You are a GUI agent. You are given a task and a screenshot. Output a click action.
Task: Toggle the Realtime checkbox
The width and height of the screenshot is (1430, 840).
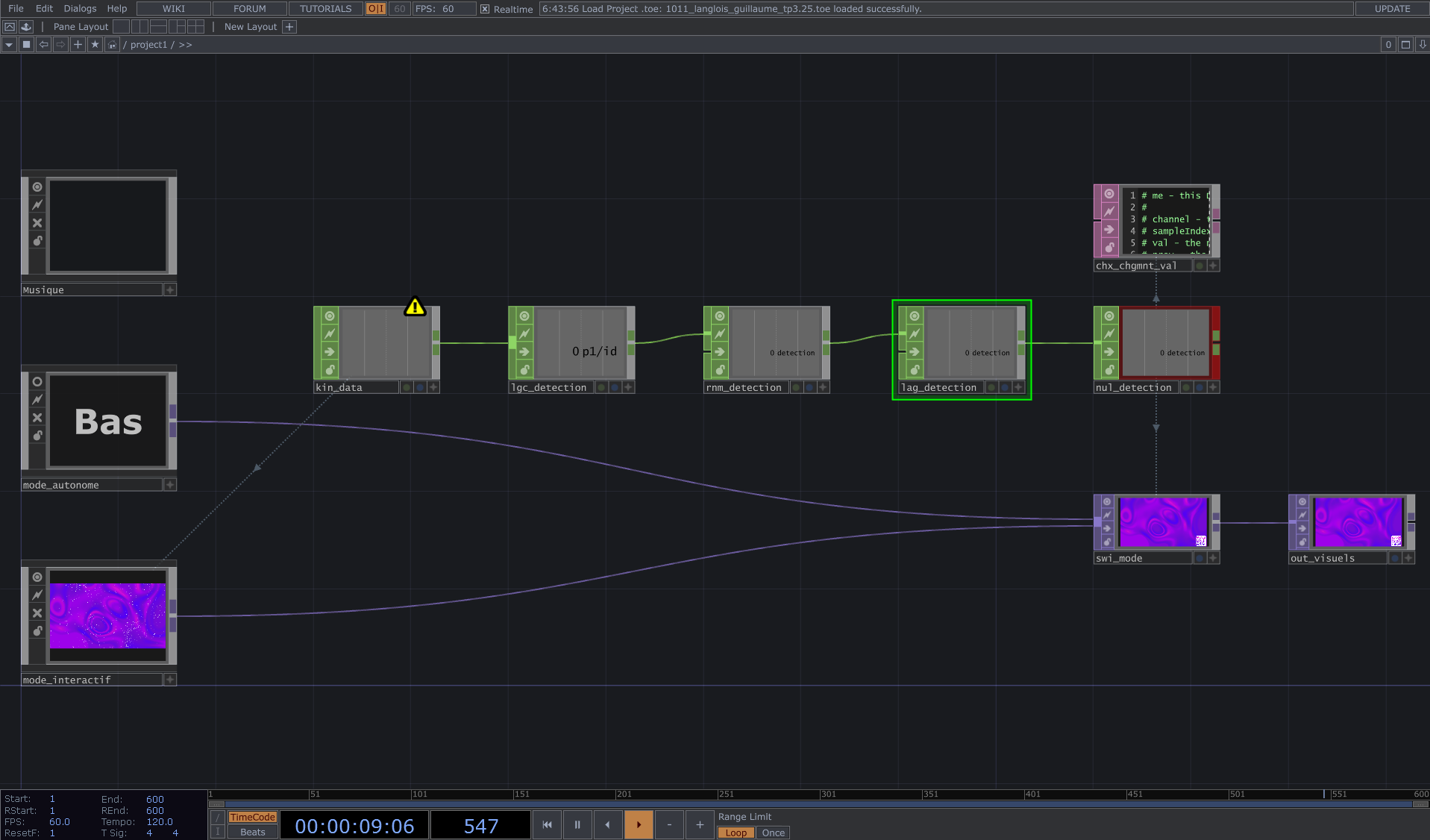[485, 9]
